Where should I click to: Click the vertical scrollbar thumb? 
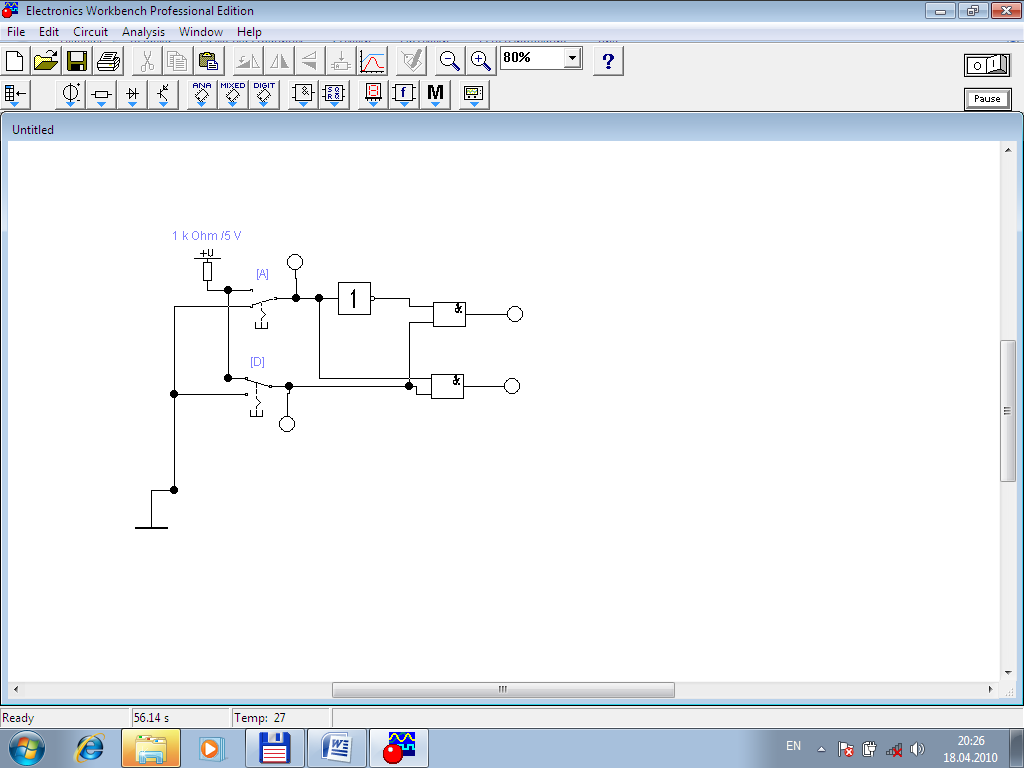pyautogui.click(x=1007, y=411)
